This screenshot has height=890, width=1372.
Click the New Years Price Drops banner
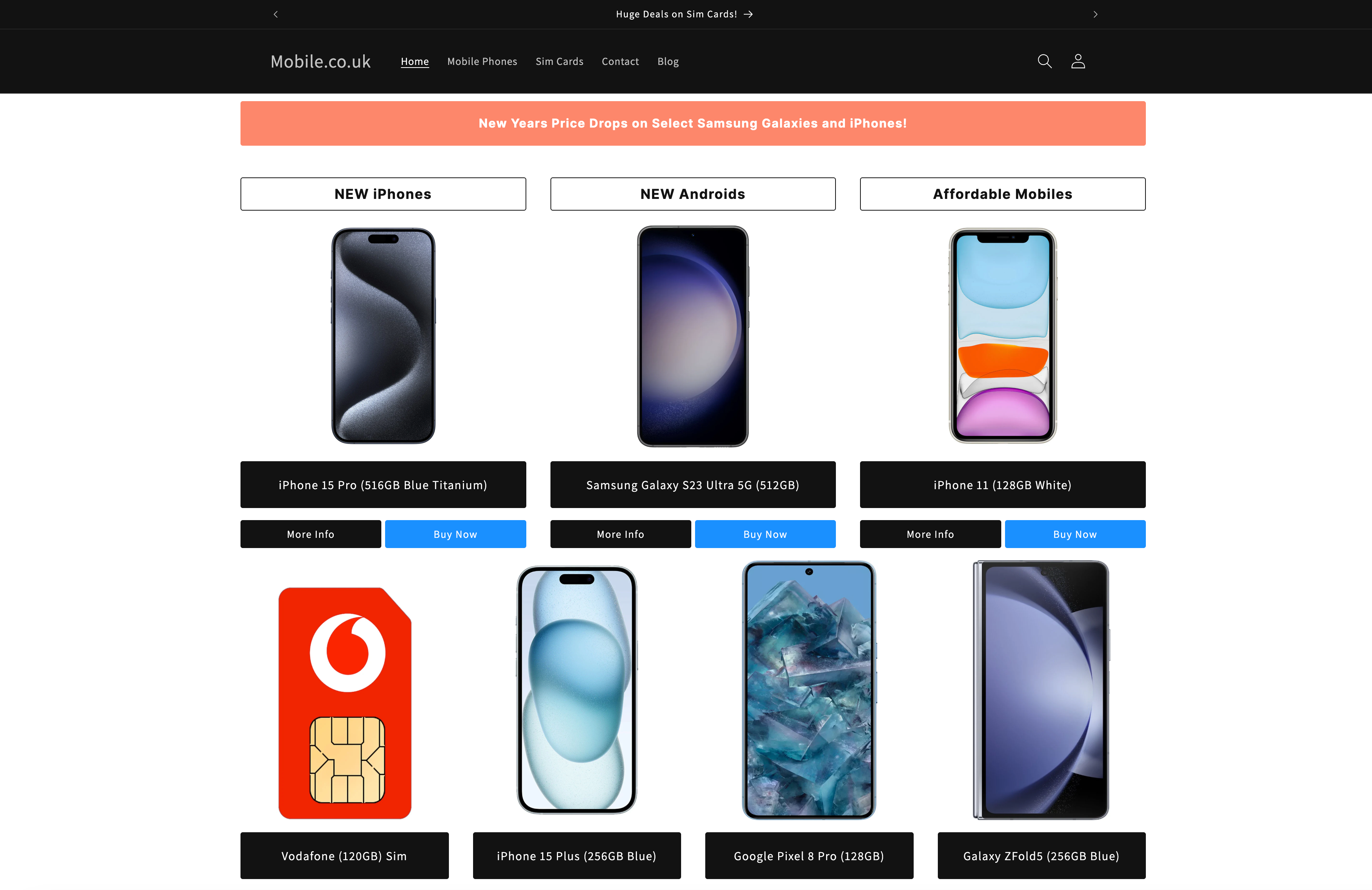pos(693,123)
